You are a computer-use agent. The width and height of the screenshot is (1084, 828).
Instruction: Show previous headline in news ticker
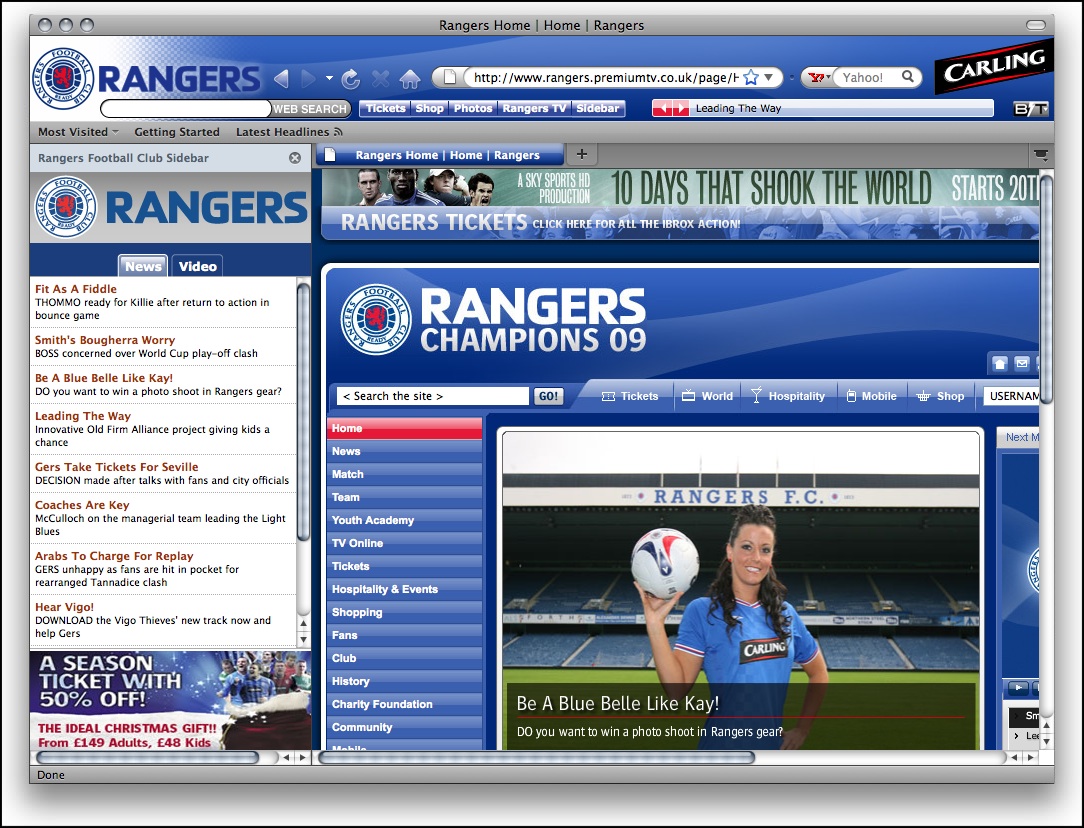click(662, 109)
